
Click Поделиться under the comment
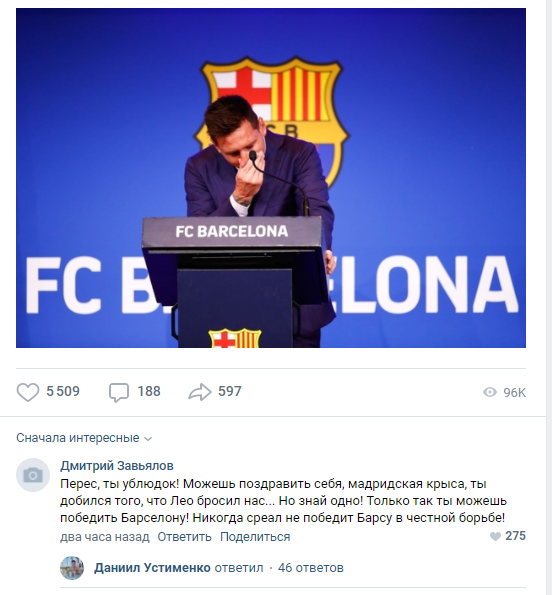click(x=255, y=537)
